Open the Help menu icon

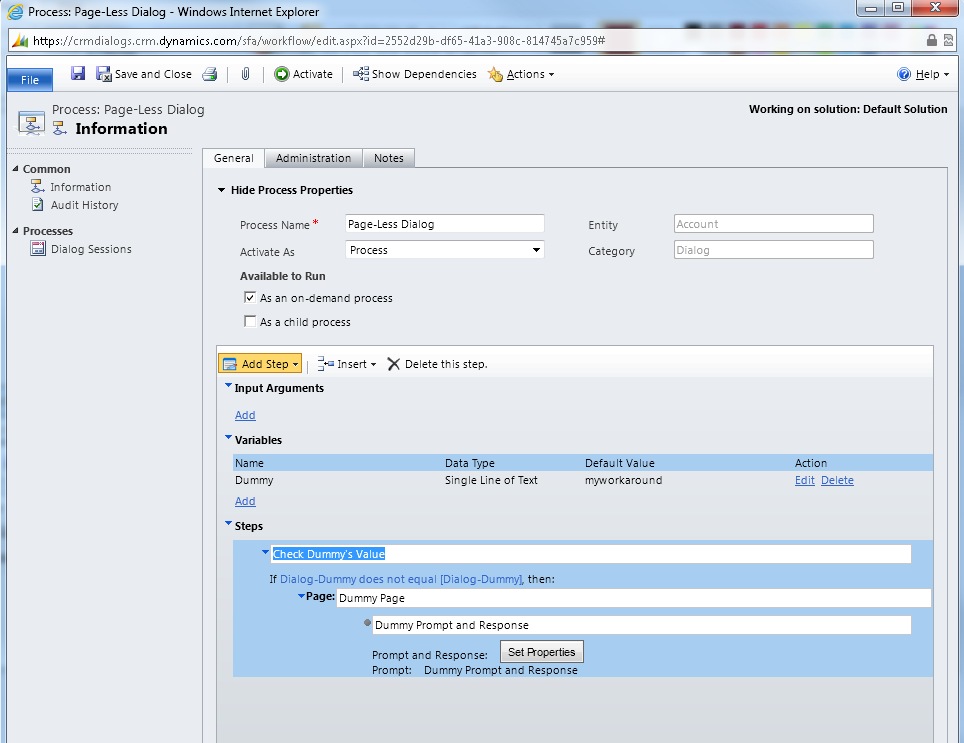coord(904,74)
